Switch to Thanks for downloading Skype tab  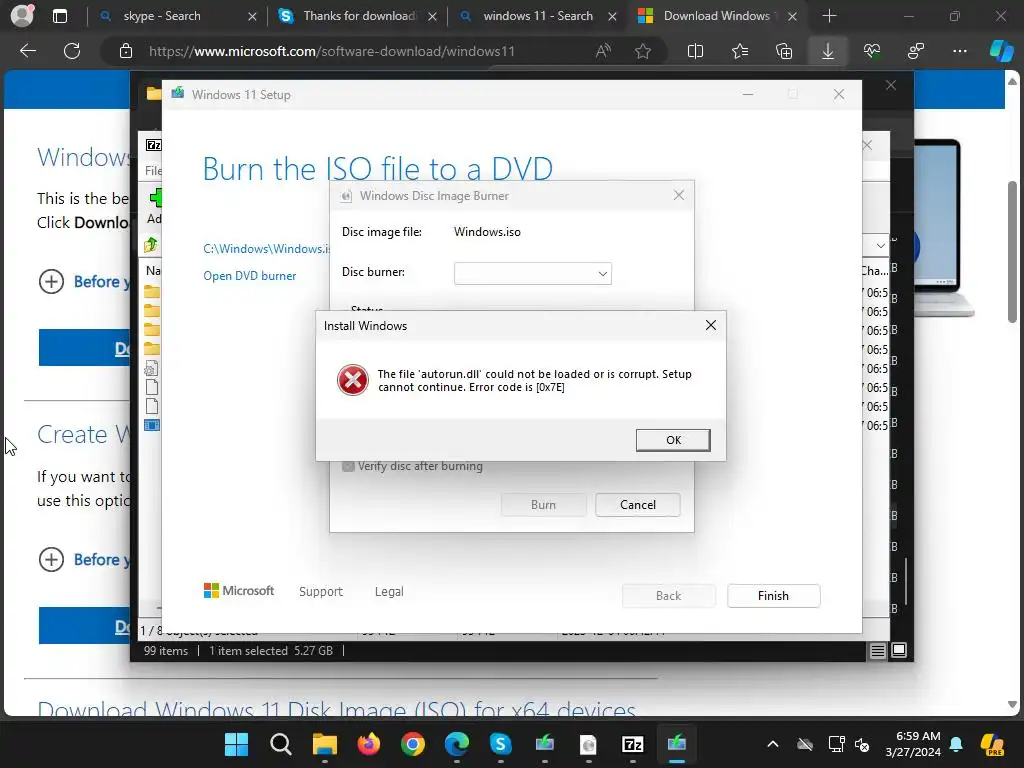click(x=356, y=16)
